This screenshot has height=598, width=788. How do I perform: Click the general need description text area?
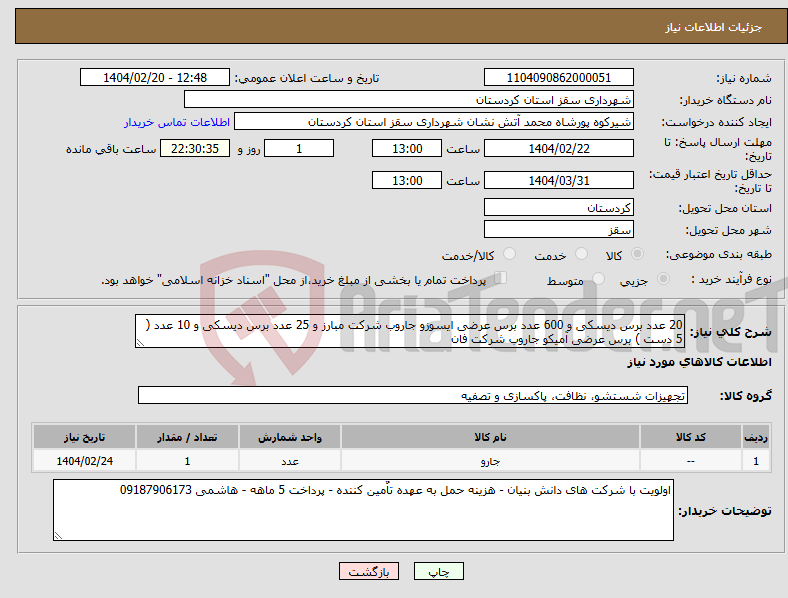tap(410, 331)
